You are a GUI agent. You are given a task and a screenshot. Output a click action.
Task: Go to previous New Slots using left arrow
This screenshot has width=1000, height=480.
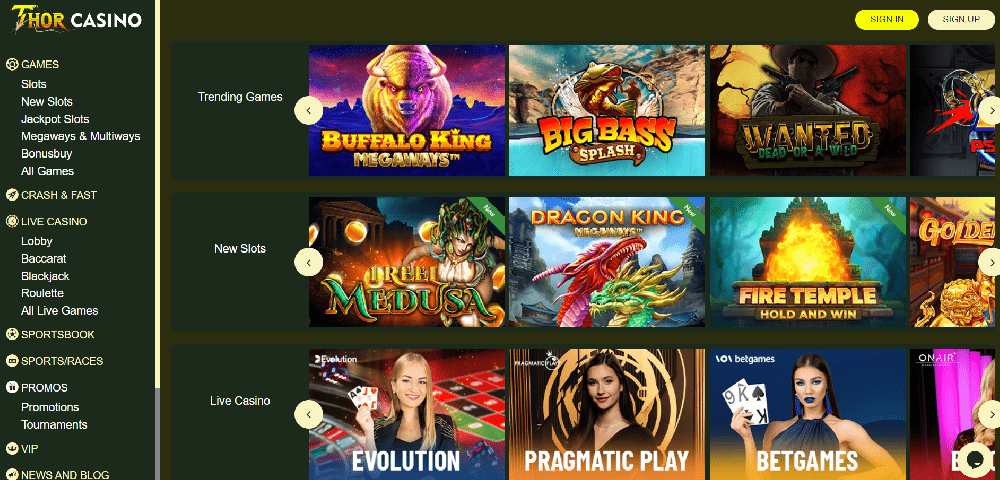(x=309, y=262)
